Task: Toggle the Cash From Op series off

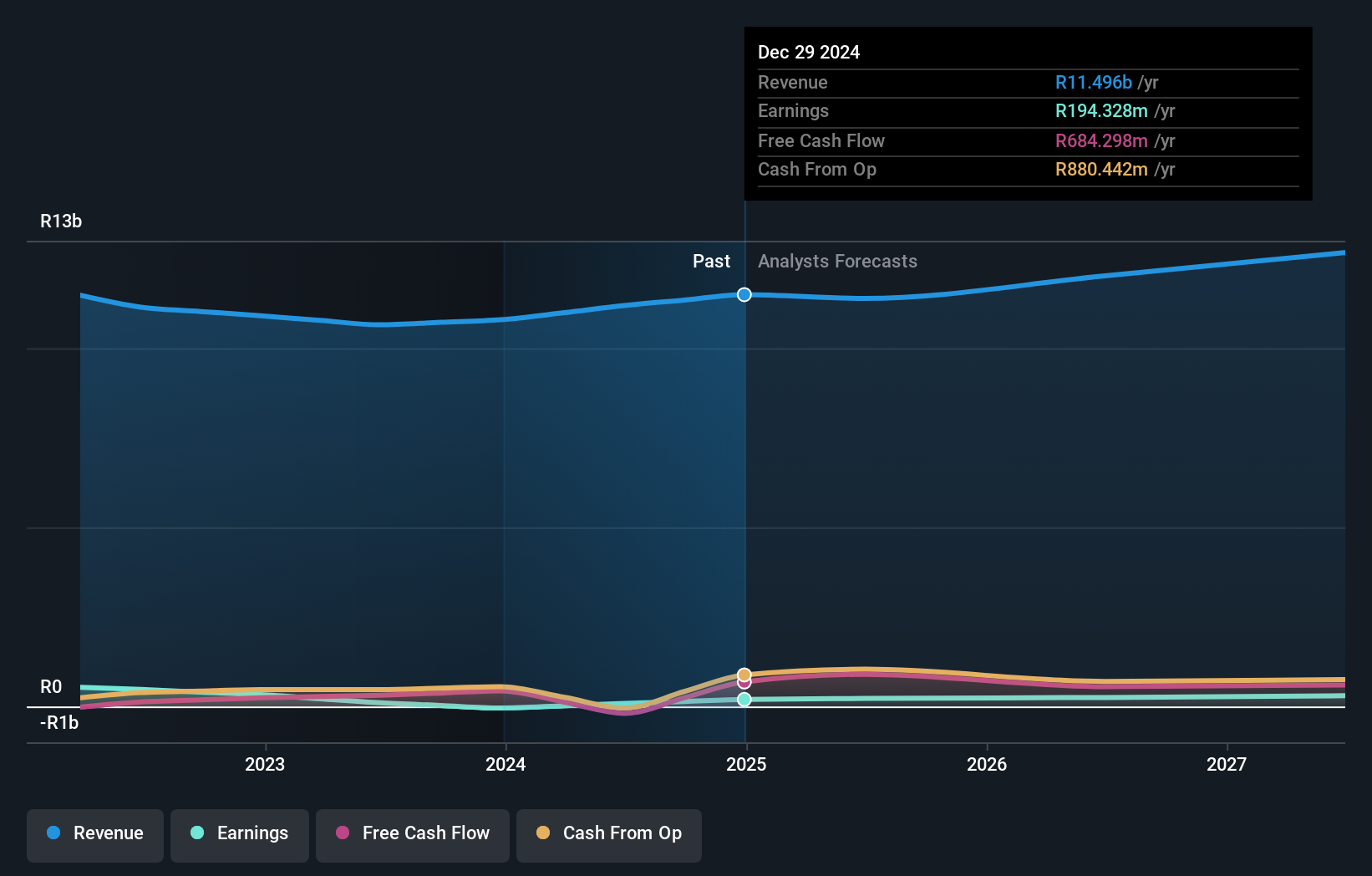Action: (608, 833)
